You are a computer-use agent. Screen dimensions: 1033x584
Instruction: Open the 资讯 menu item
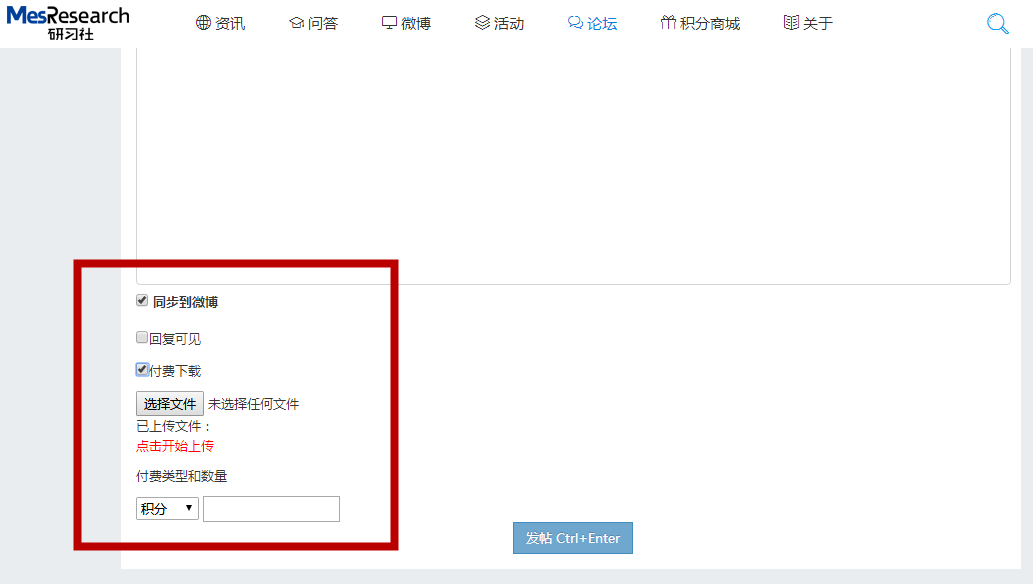(221, 23)
